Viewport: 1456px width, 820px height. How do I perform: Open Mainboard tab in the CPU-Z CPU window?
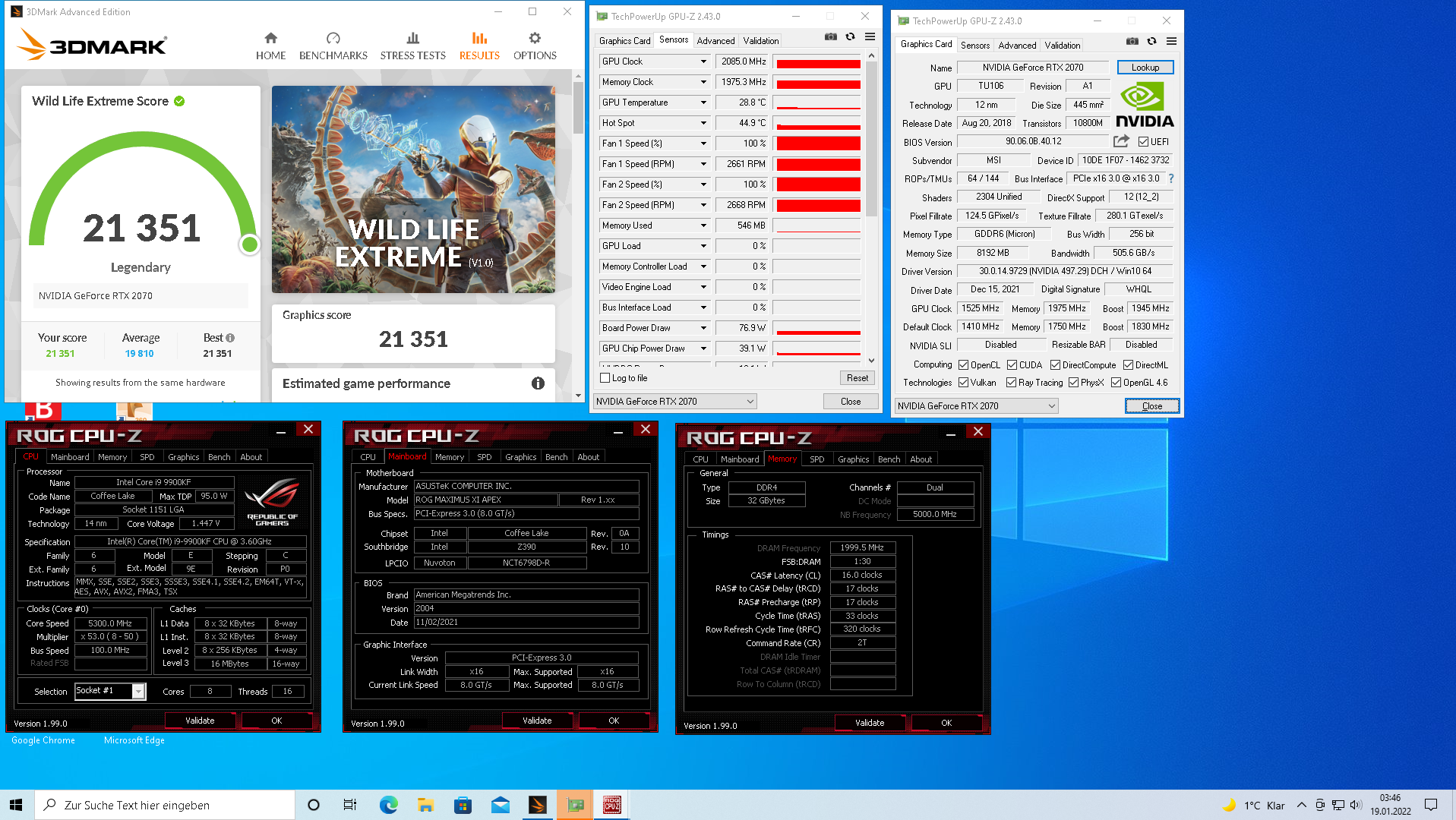point(70,457)
